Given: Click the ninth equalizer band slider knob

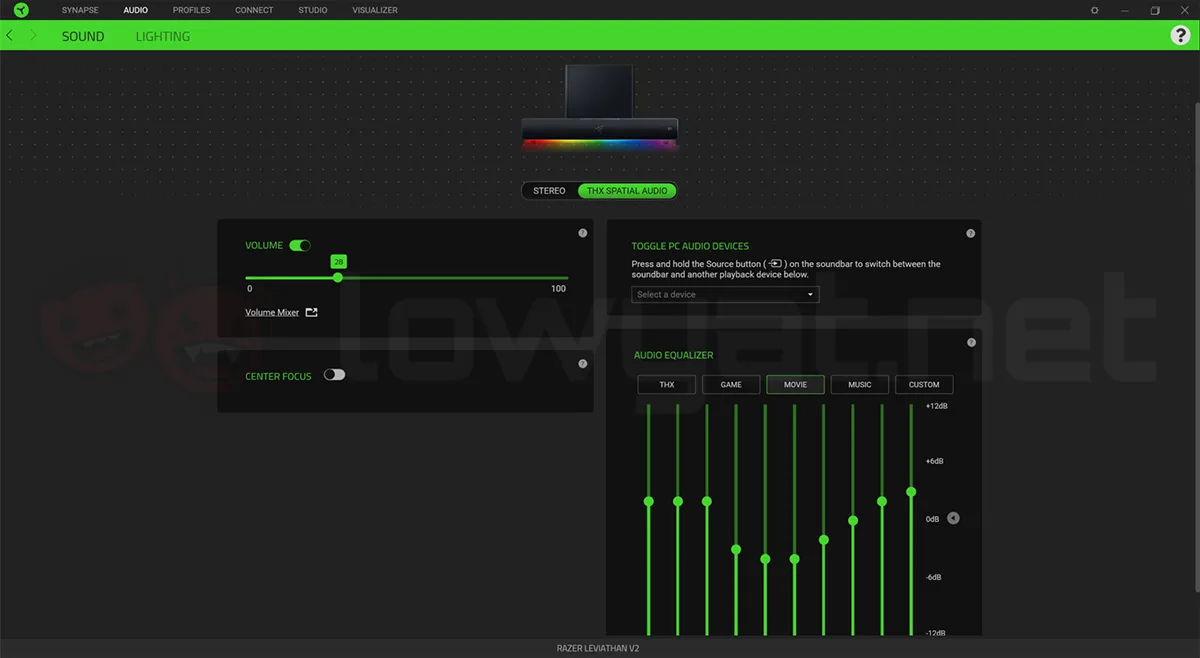Looking at the screenshot, I should [x=882, y=501].
